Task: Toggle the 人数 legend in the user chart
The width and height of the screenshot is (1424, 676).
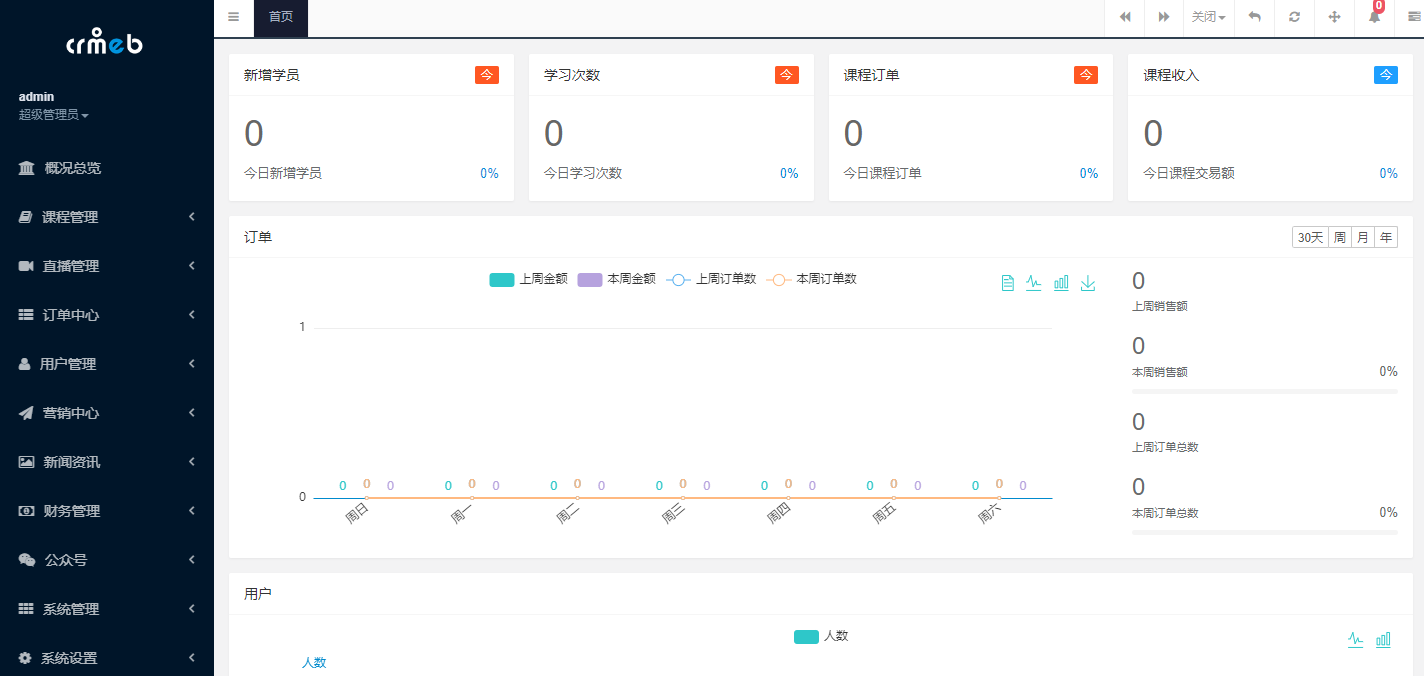Action: (x=820, y=636)
